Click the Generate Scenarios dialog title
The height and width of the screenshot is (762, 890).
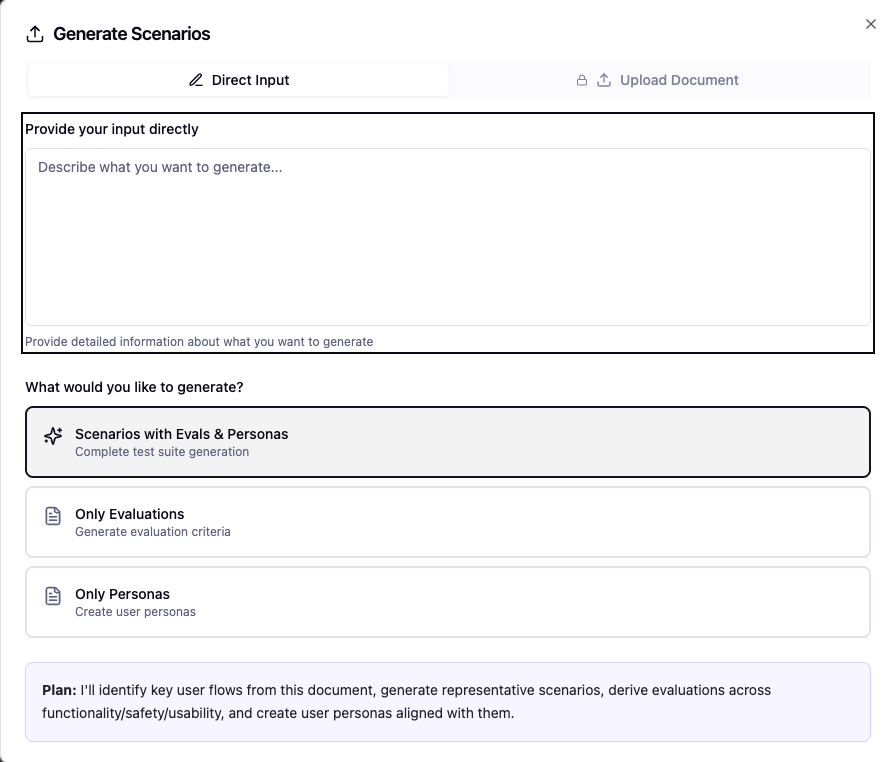coord(131,33)
